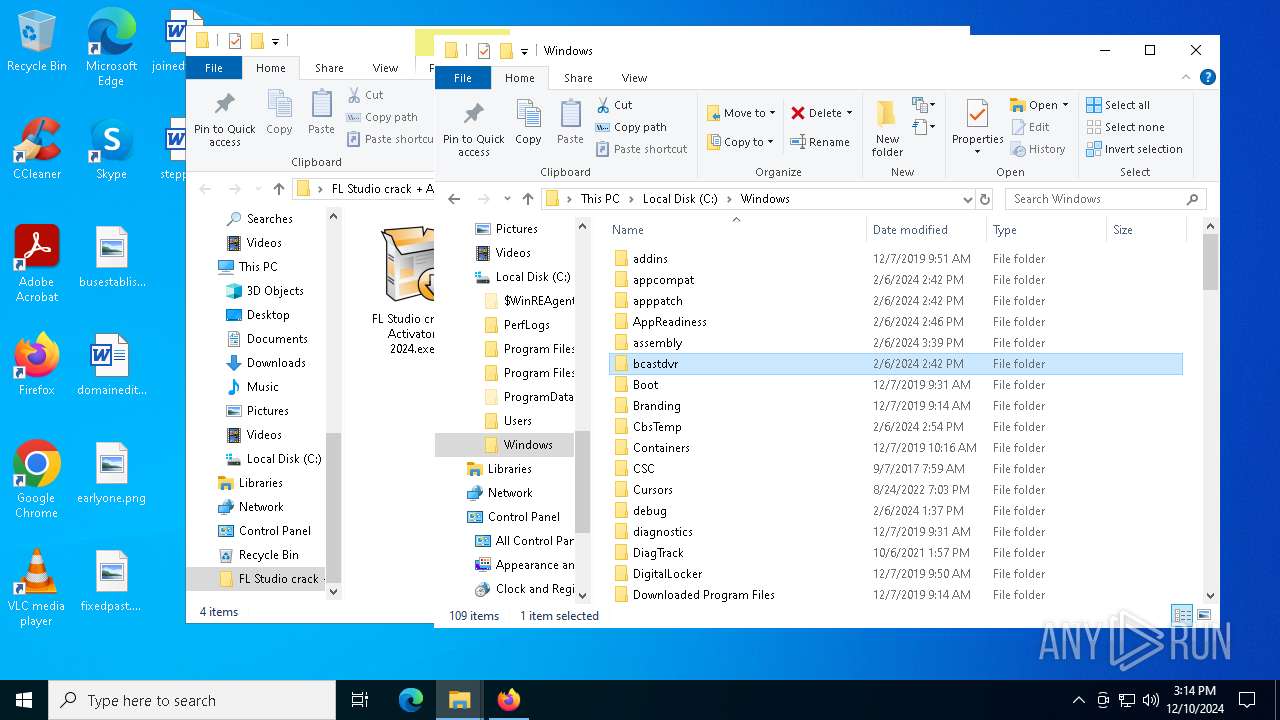
Task: Click PerfLogs in navigation tree
Action: (526, 325)
